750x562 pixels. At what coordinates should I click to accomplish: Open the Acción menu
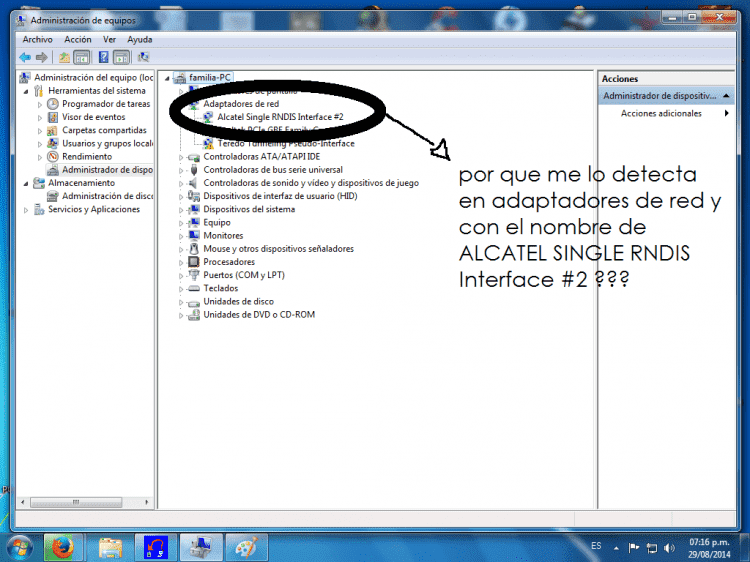(x=78, y=39)
